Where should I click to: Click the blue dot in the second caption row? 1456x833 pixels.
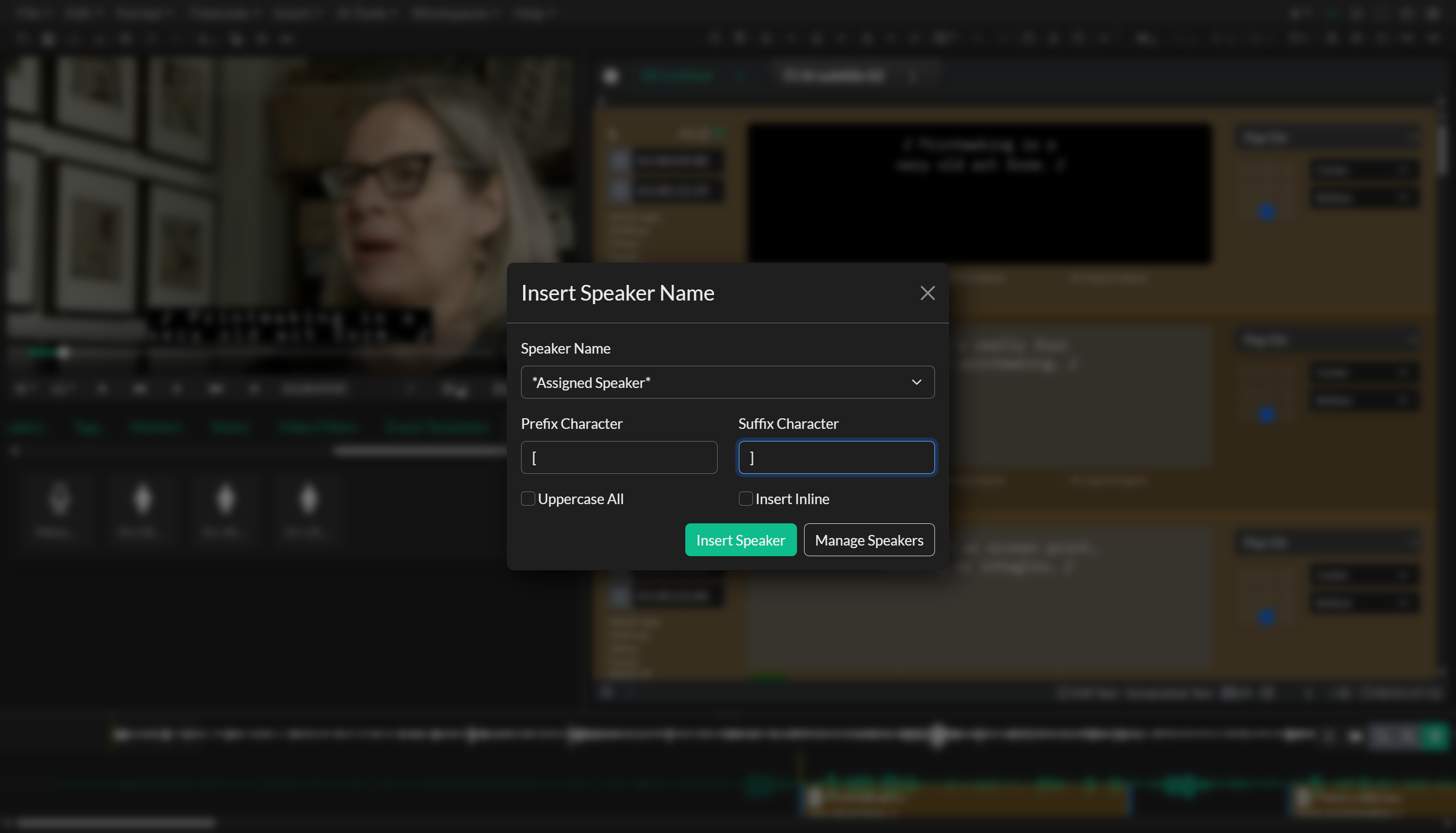pyautogui.click(x=1266, y=414)
